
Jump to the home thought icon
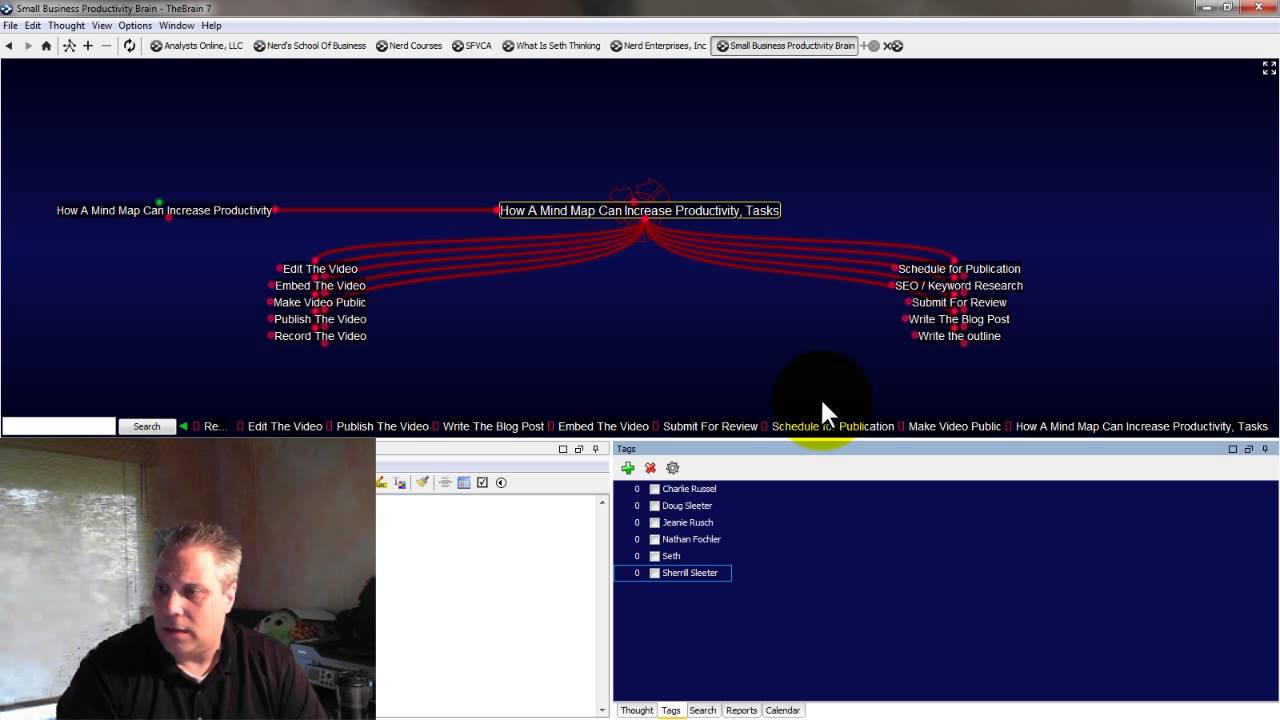click(x=46, y=46)
